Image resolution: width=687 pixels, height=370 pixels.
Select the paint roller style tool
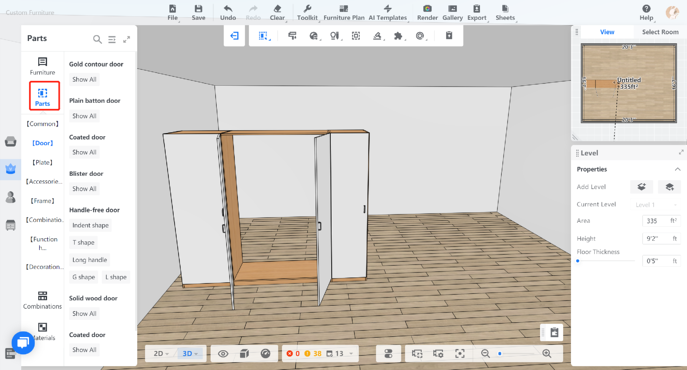point(292,36)
